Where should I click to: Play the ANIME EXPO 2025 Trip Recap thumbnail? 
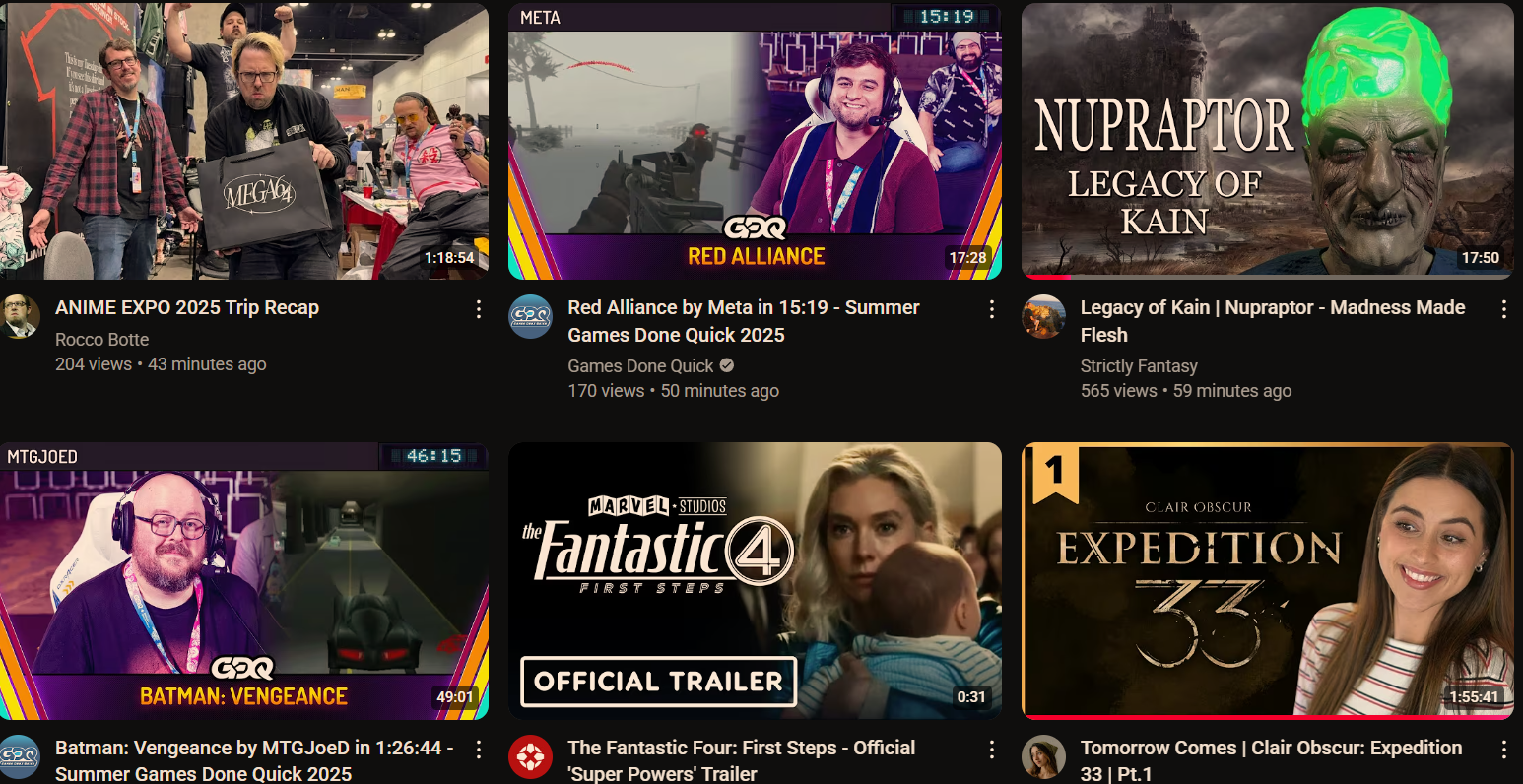[x=244, y=141]
